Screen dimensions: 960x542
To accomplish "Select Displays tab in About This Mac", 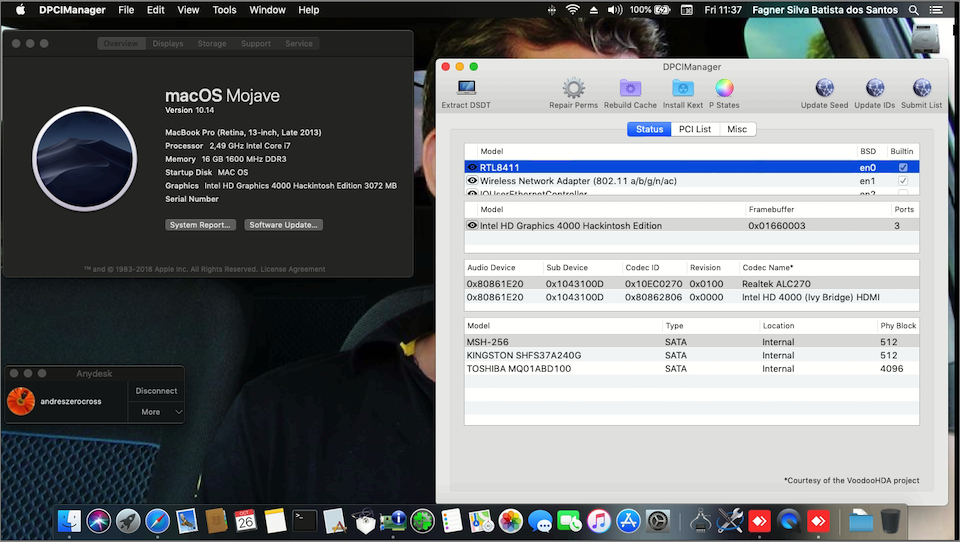I will (168, 43).
